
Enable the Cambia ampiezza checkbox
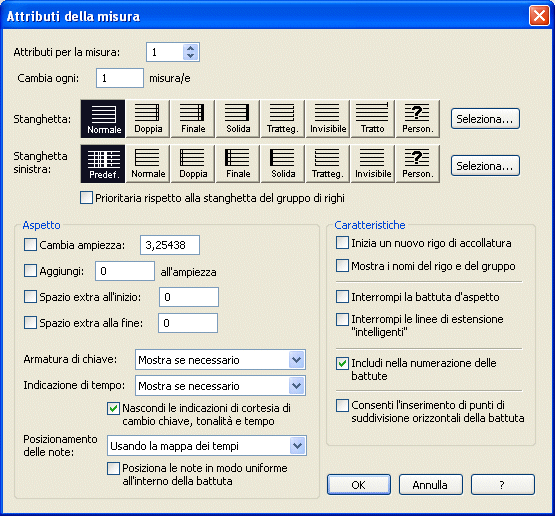pos(30,245)
